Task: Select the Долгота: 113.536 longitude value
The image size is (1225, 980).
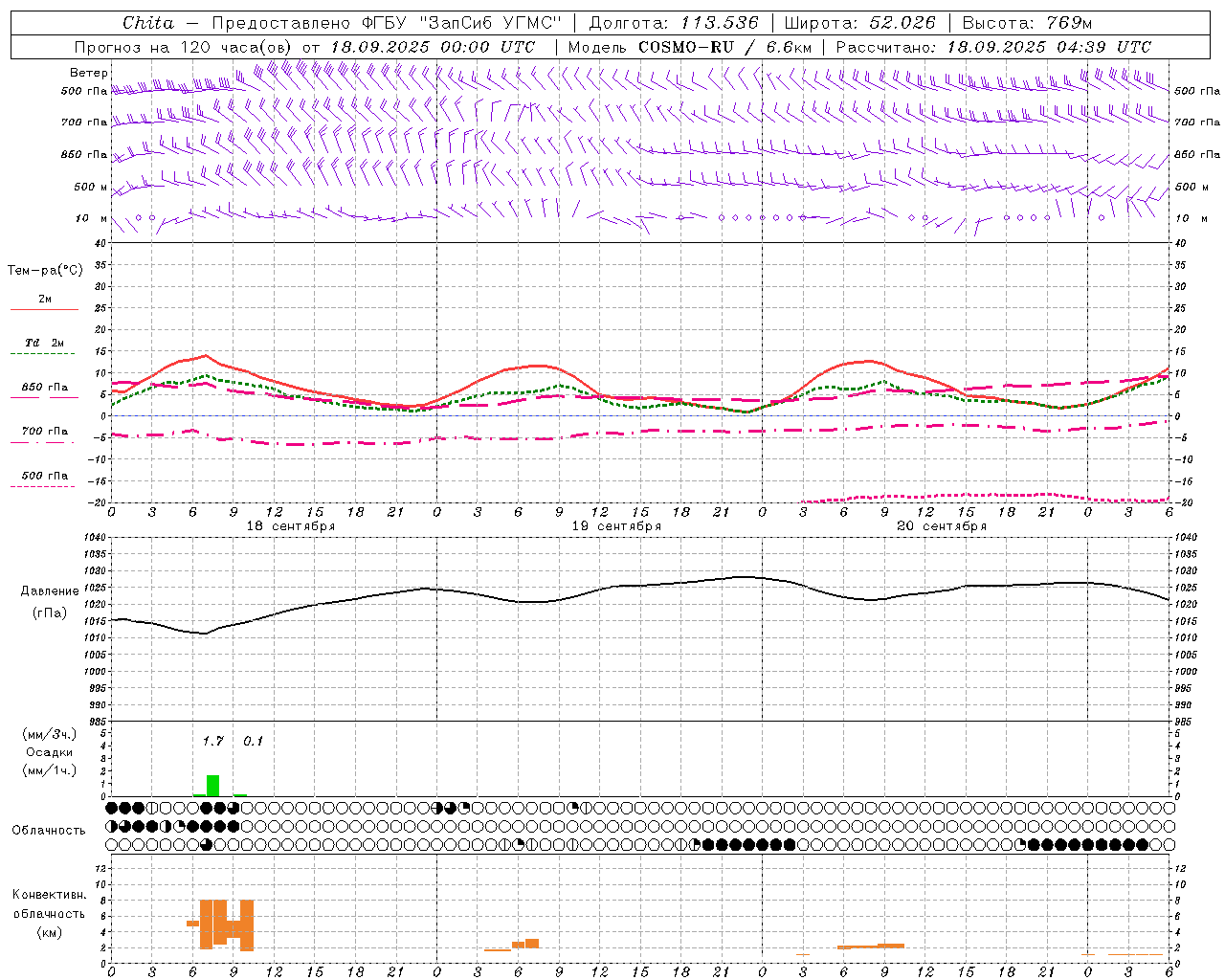Action: [674, 23]
